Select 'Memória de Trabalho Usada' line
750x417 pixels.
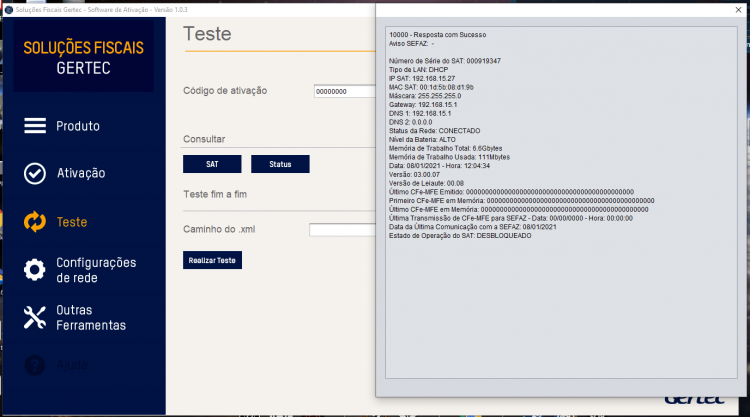point(449,157)
